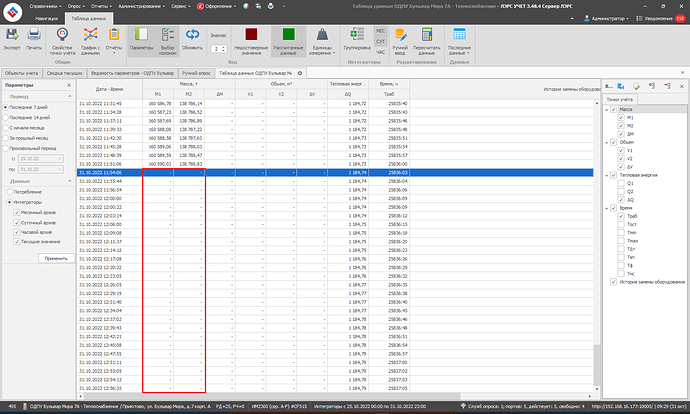Select Последние 7 дней radio button
This screenshot has width=690, height=414.
point(6,107)
